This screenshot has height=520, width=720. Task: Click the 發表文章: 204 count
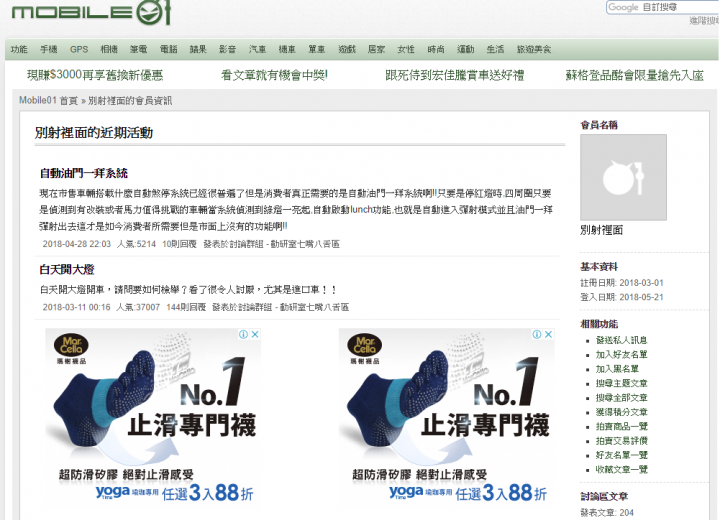click(x=607, y=513)
